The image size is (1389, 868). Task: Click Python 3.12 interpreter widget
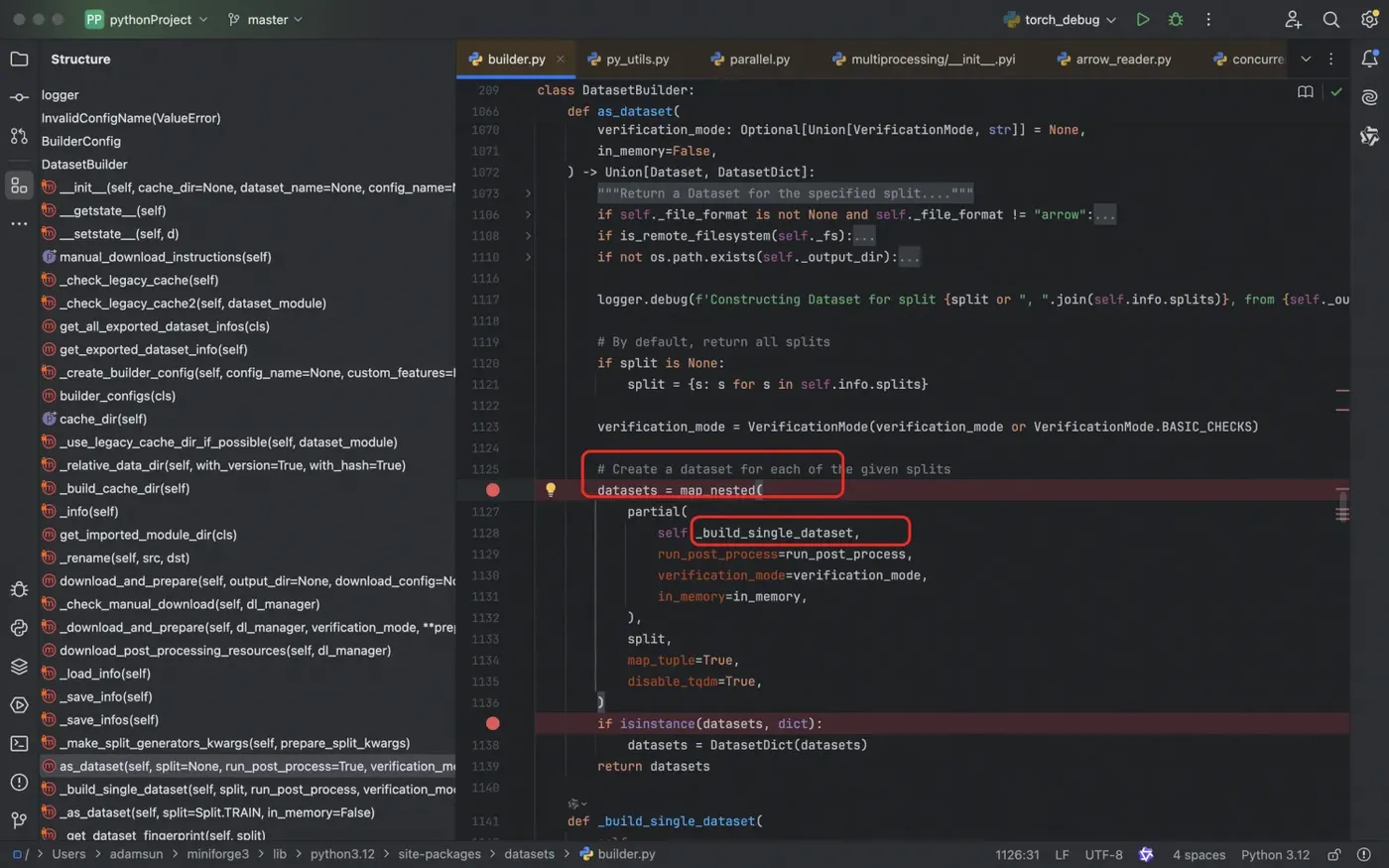click(x=1275, y=854)
